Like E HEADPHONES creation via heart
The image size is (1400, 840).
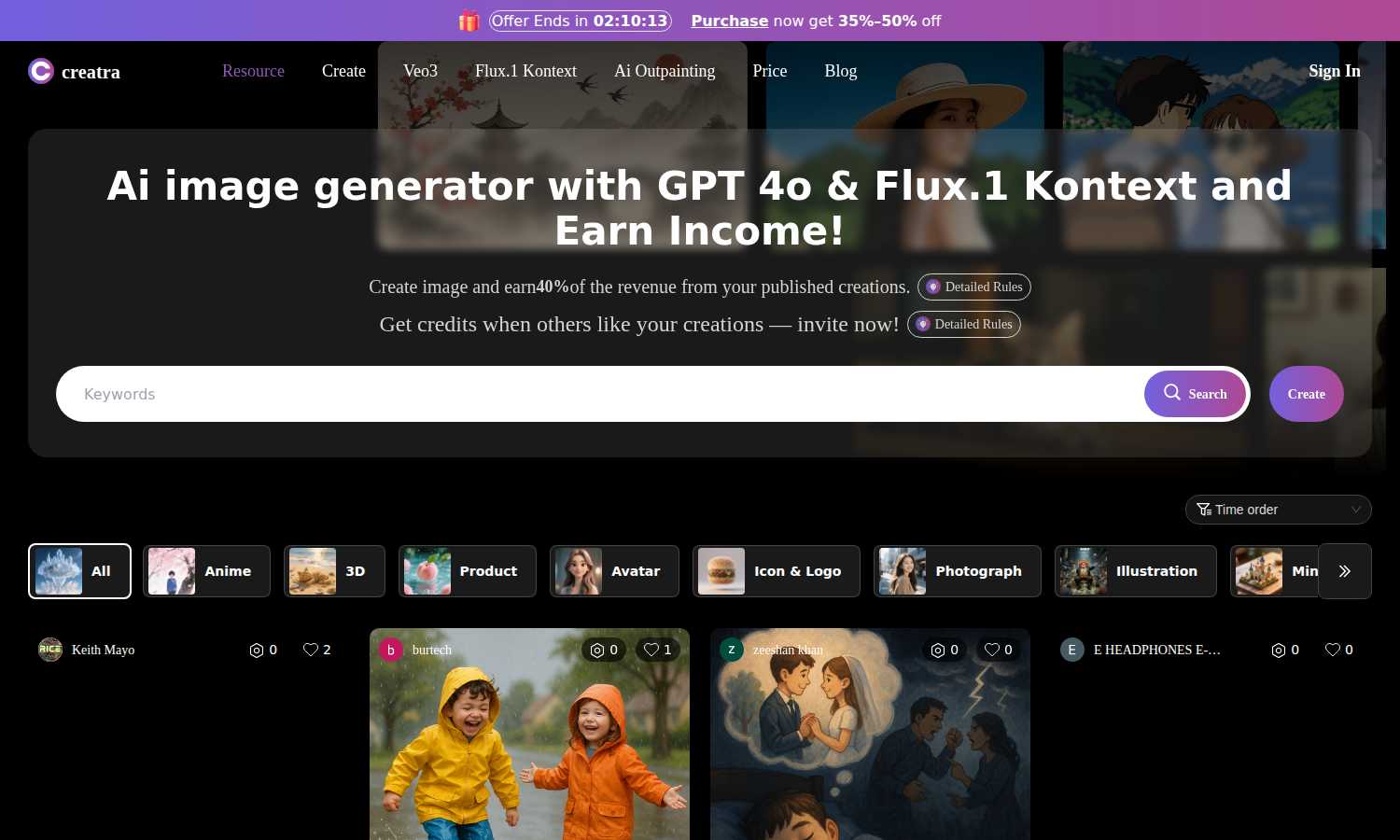pos(1333,650)
